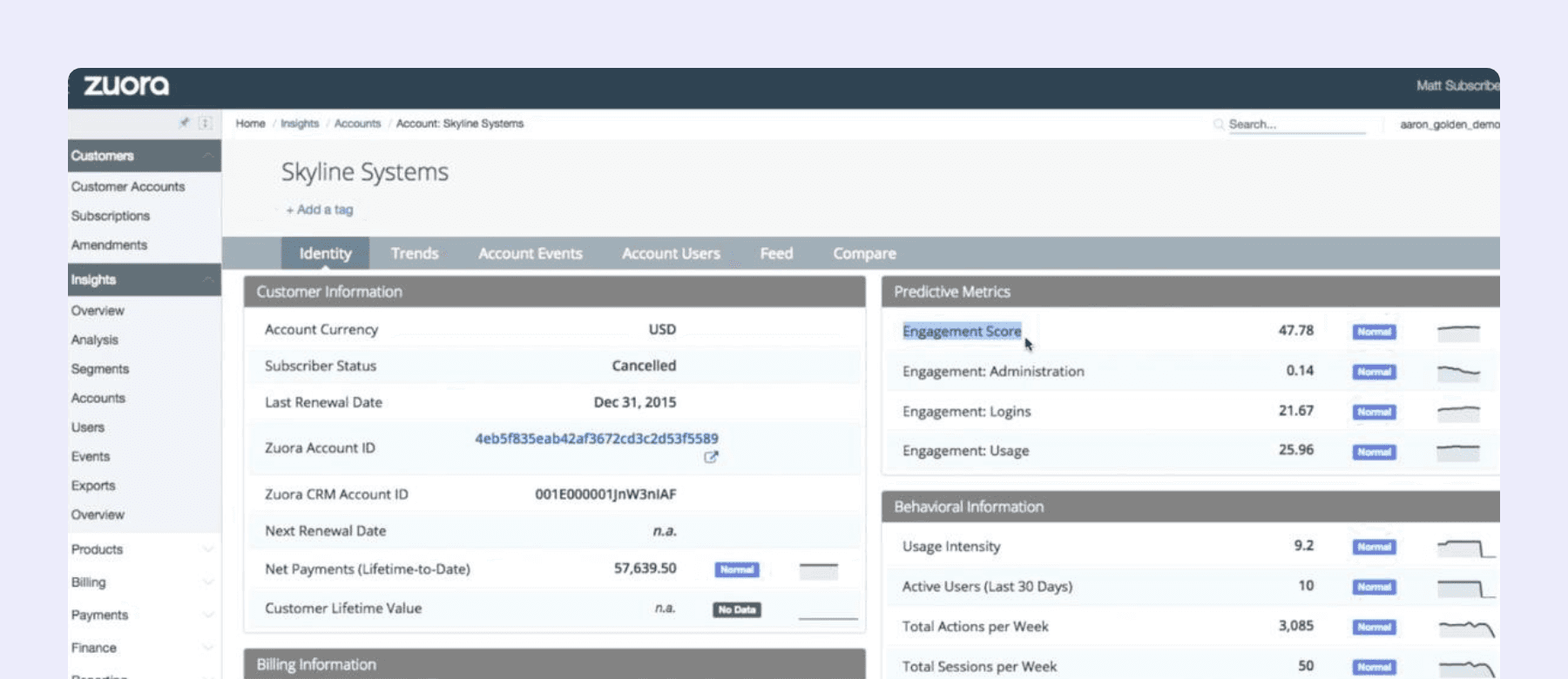Click the Predictive Metrics panel header
Viewport: 1568px width, 679px height.
pos(1191,292)
